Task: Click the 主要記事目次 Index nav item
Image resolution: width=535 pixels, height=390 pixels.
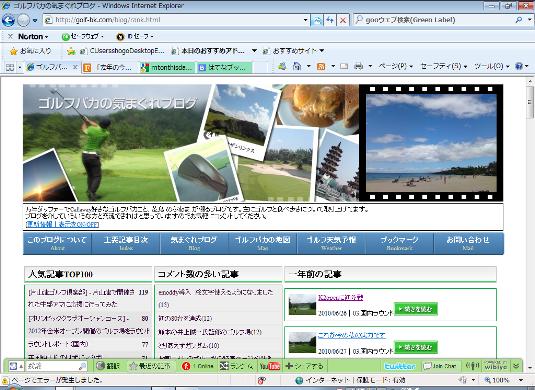Action: pos(126,243)
